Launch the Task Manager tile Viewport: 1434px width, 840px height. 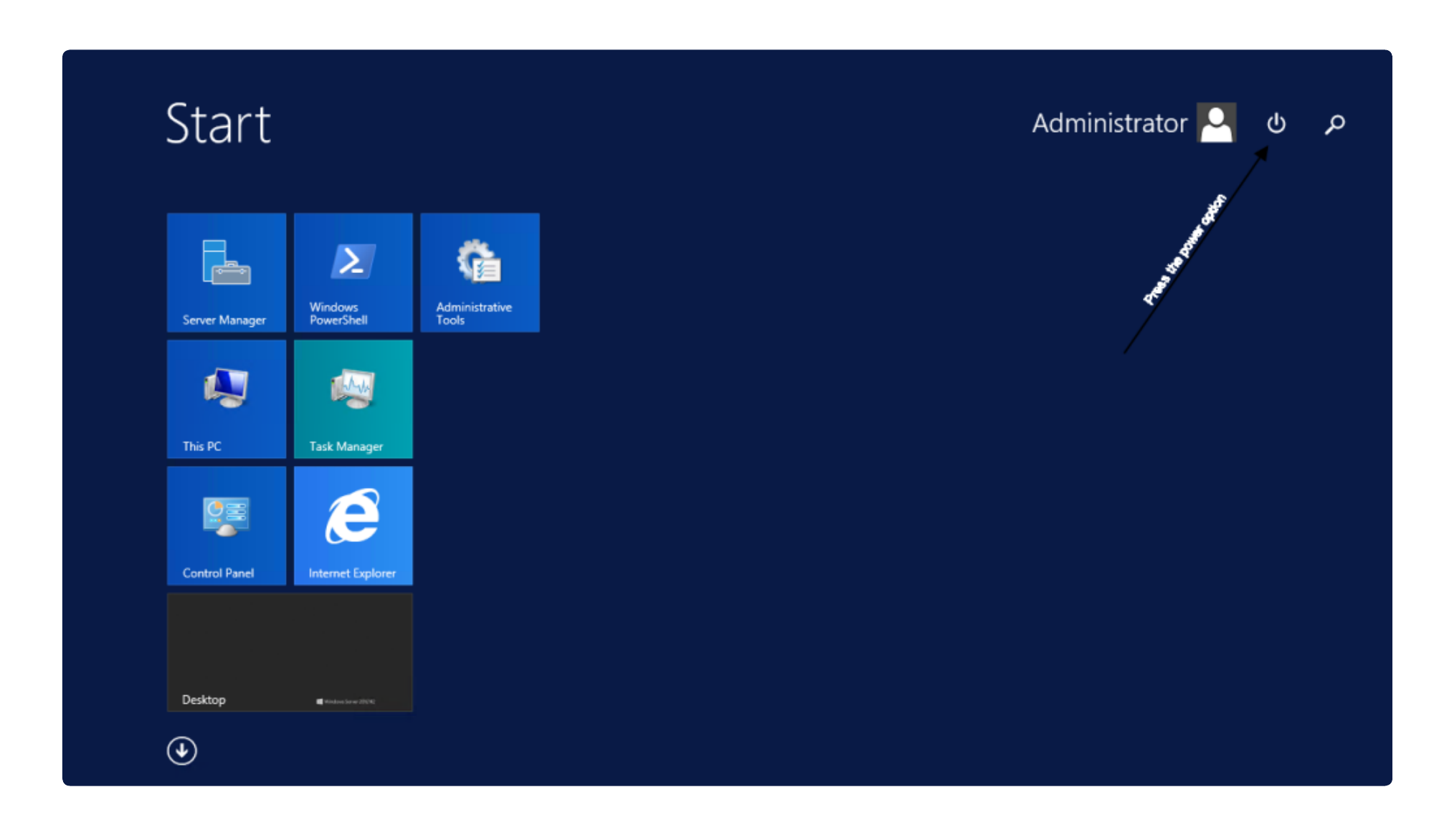353,399
